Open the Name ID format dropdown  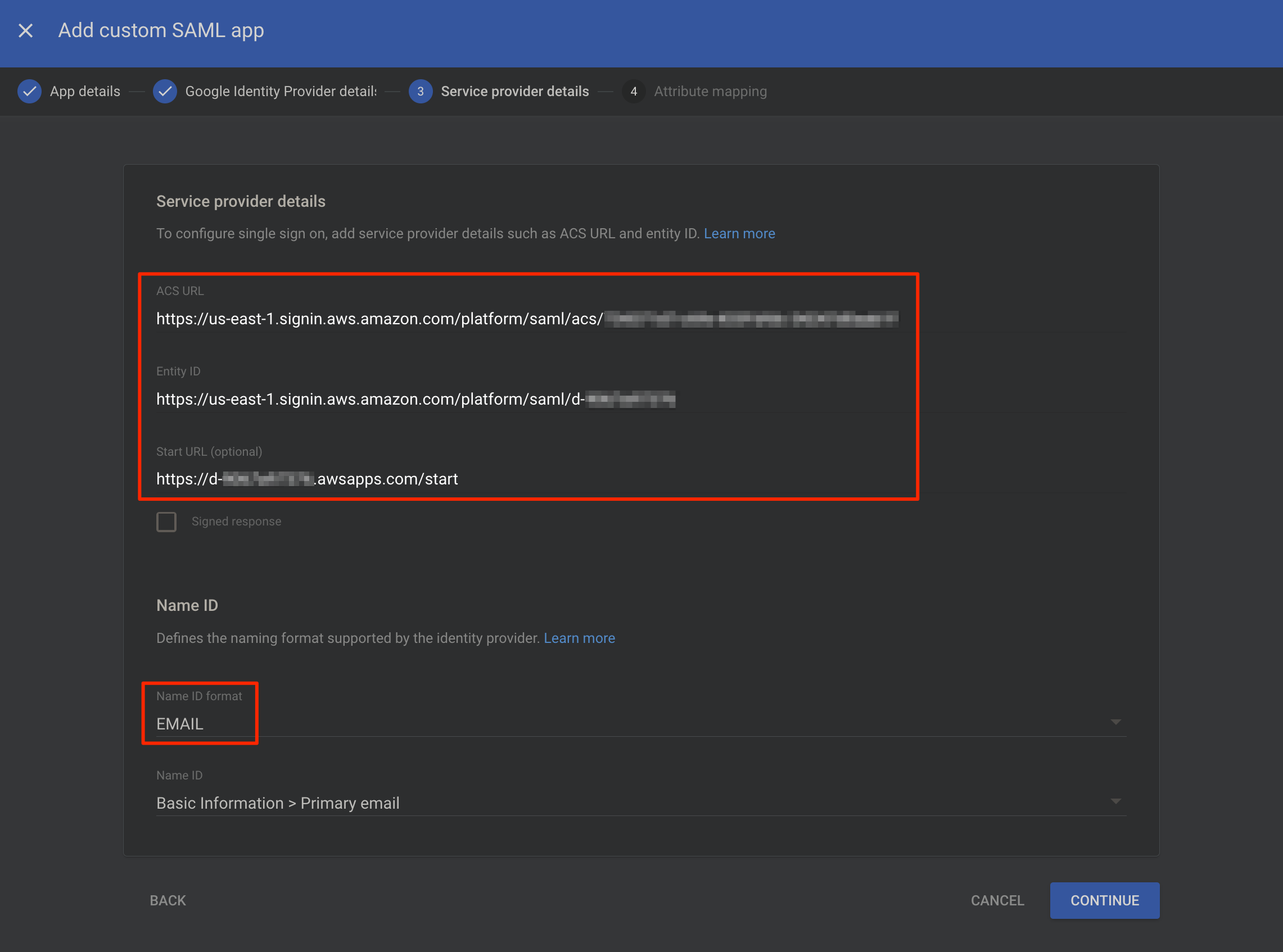641,723
